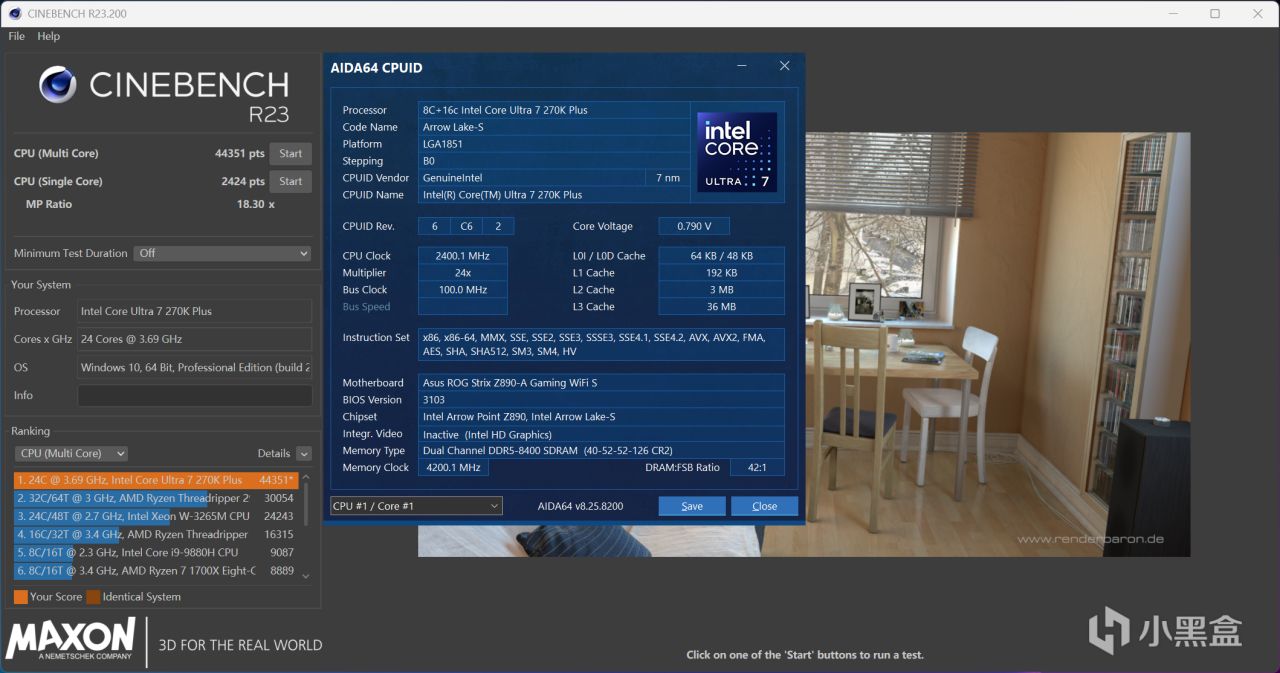Image resolution: width=1280 pixels, height=673 pixels.
Task: Close AIDA64 CPUID via X icon
Action: point(784,66)
